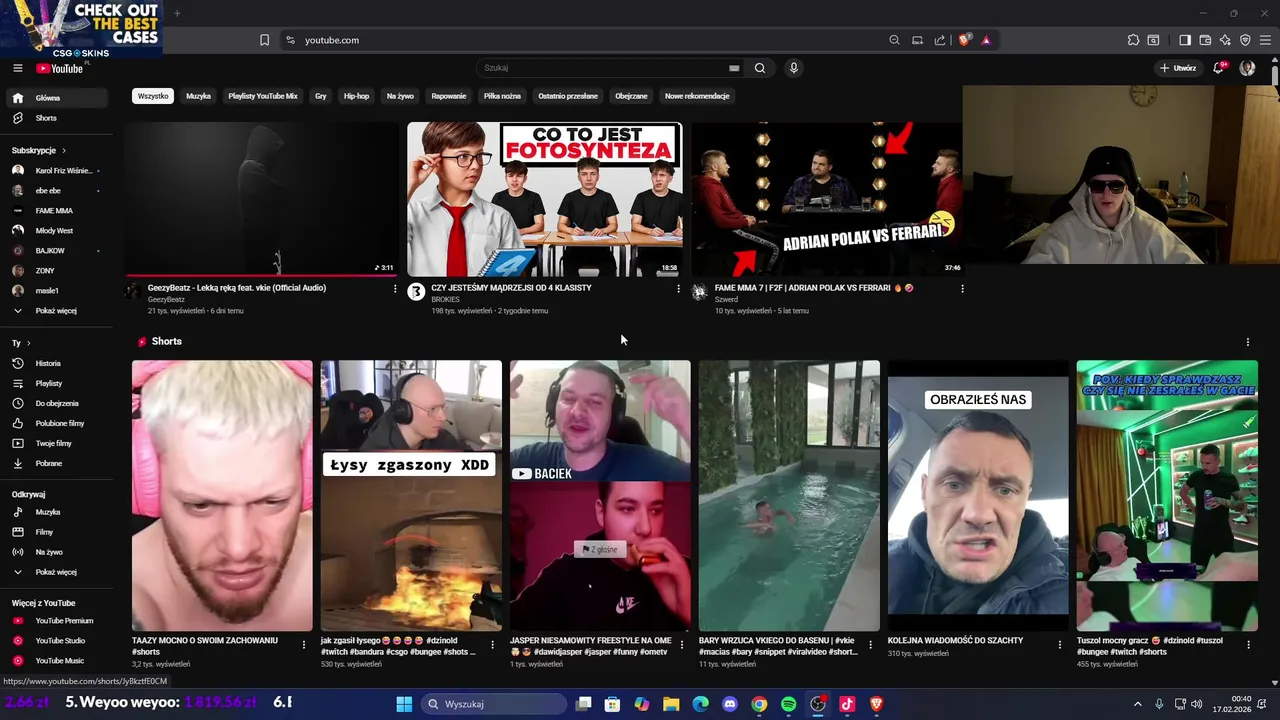
Task: Open Shorts shelf more options menu
Action: coord(1247,342)
